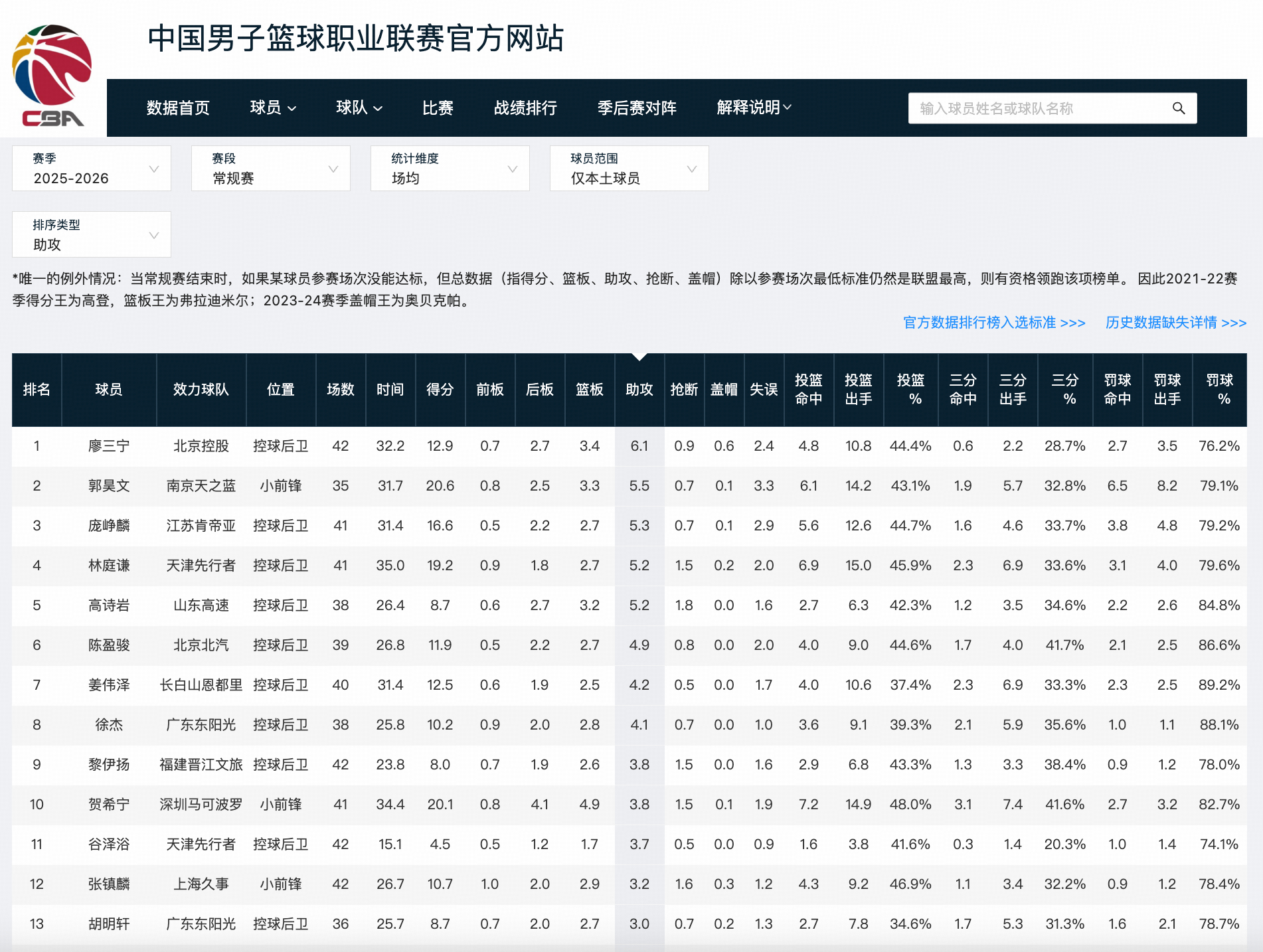Sort table by 得分 column header

440,390
